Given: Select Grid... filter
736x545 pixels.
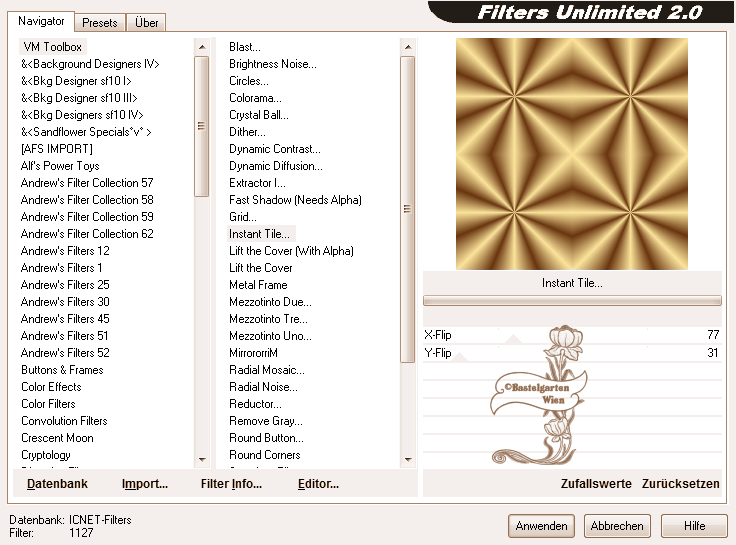Looking at the screenshot, I should pos(243,217).
